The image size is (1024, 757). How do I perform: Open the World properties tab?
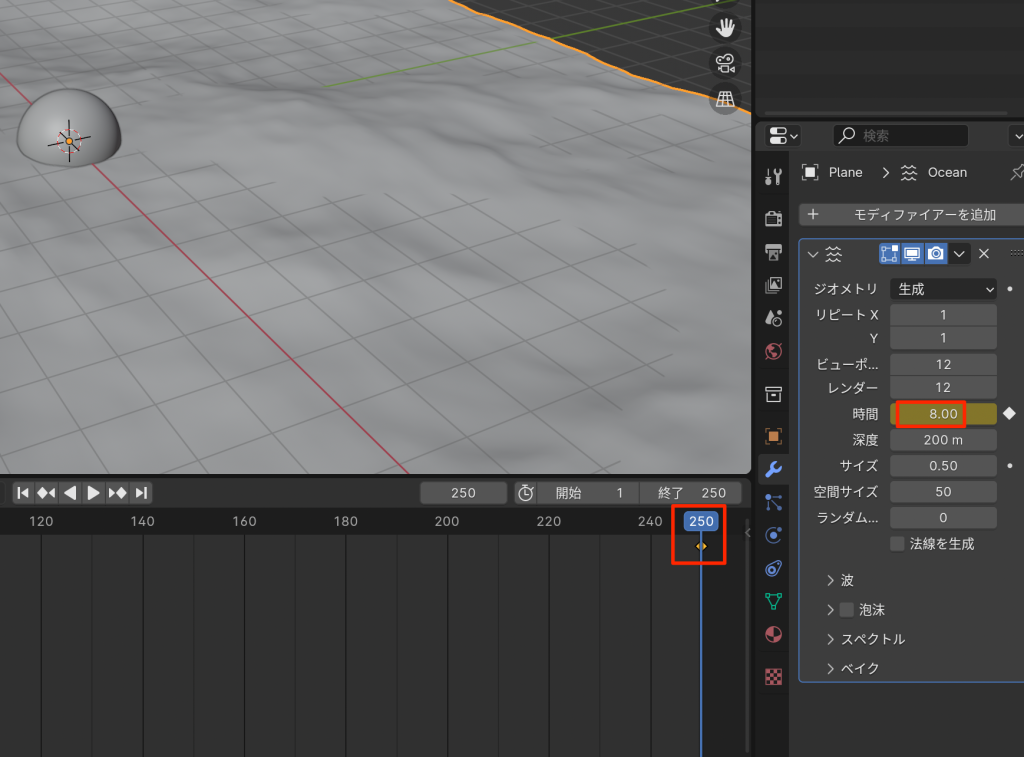[773, 351]
